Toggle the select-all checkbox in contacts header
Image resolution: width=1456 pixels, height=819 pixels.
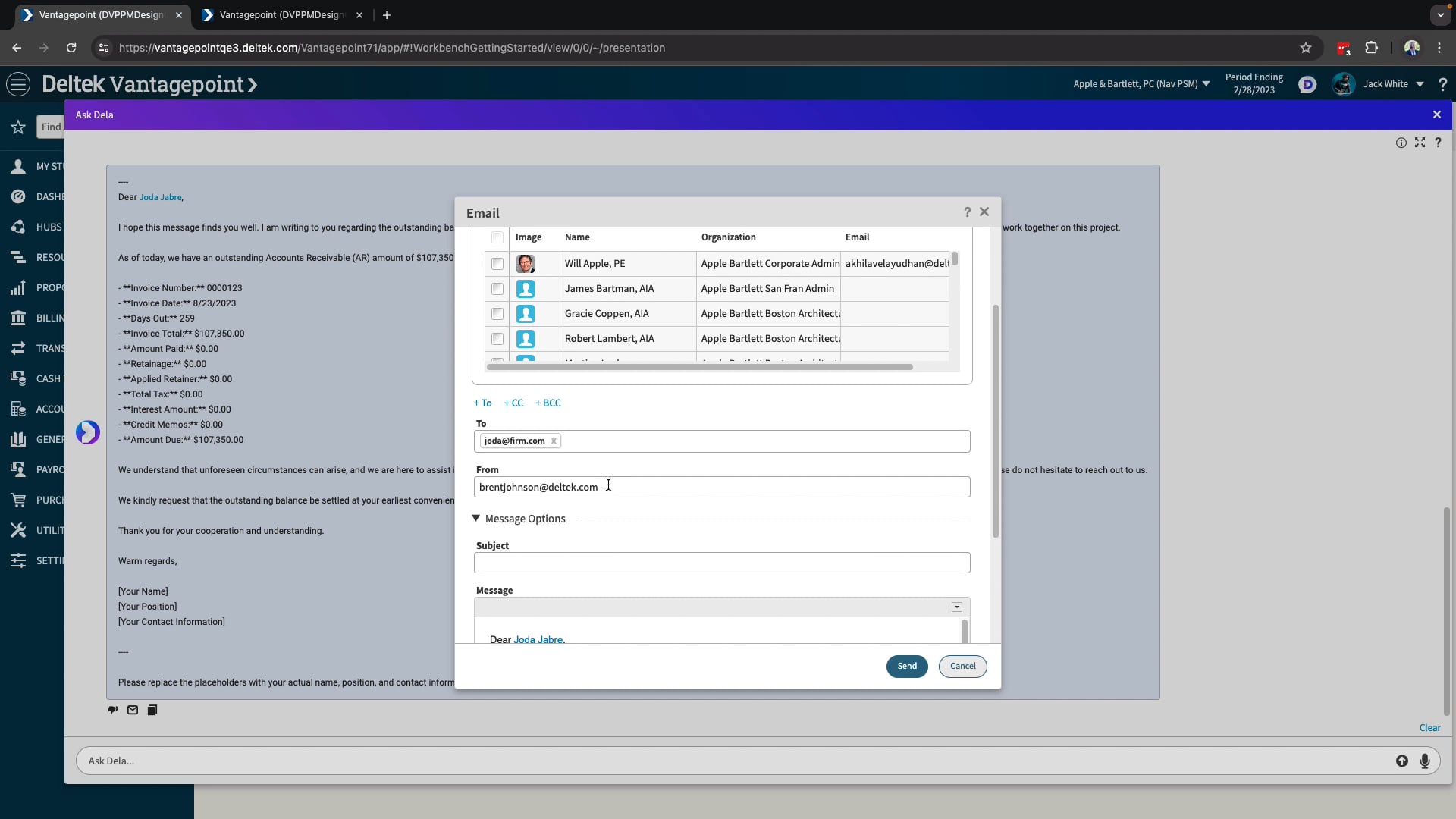497,237
